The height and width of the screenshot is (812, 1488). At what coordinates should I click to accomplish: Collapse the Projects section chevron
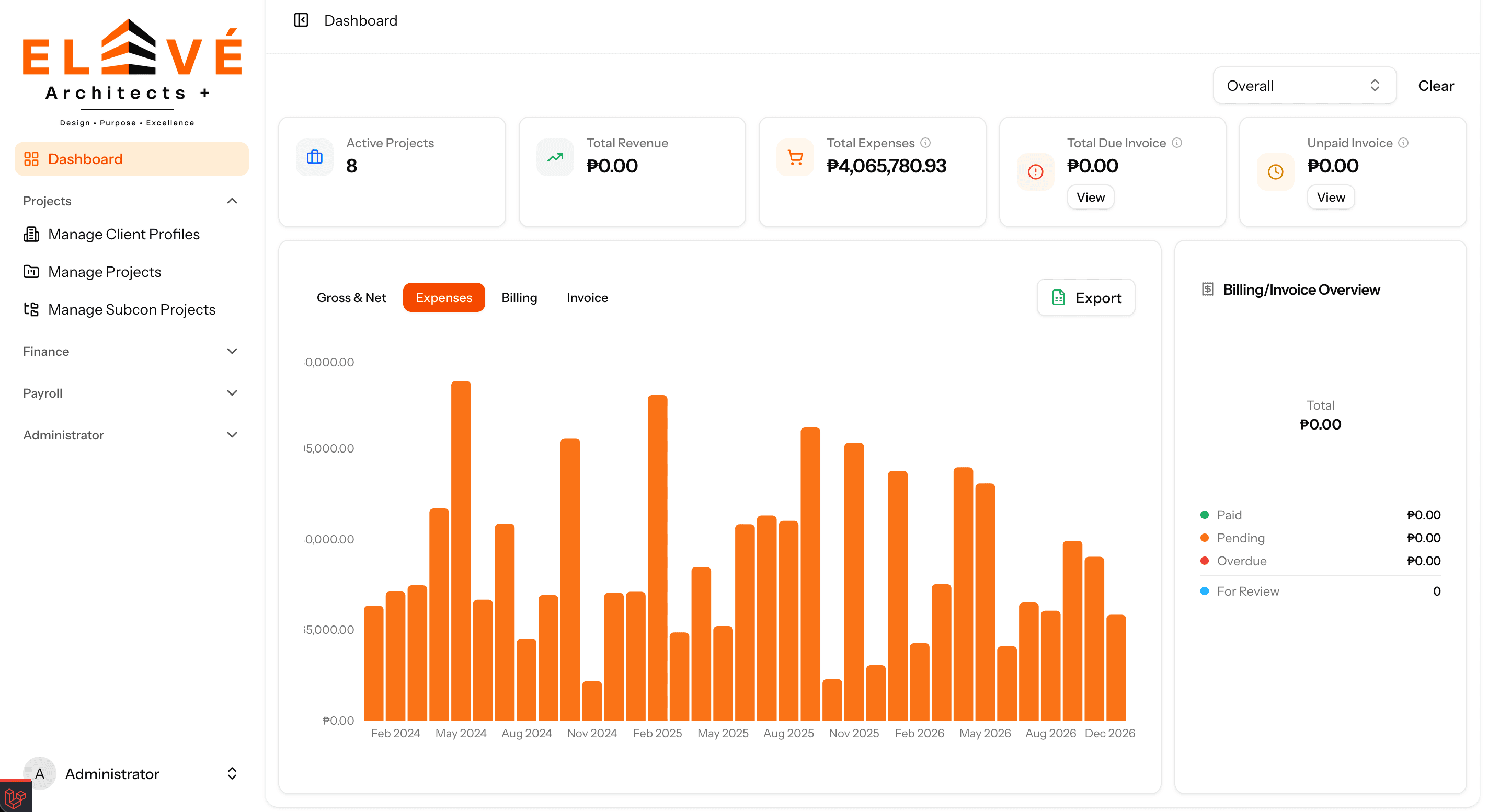[232, 201]
